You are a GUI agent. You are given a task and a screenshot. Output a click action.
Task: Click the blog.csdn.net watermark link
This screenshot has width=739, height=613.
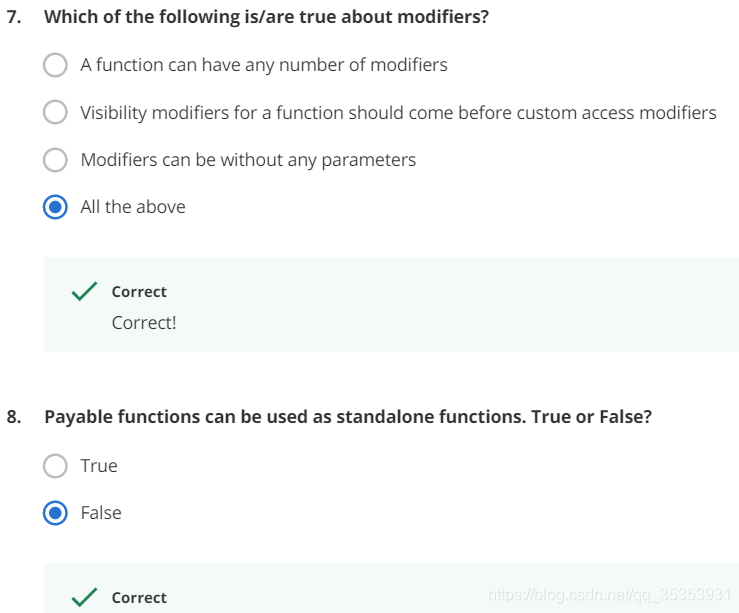pyautogui.click(x=609, y=595)
